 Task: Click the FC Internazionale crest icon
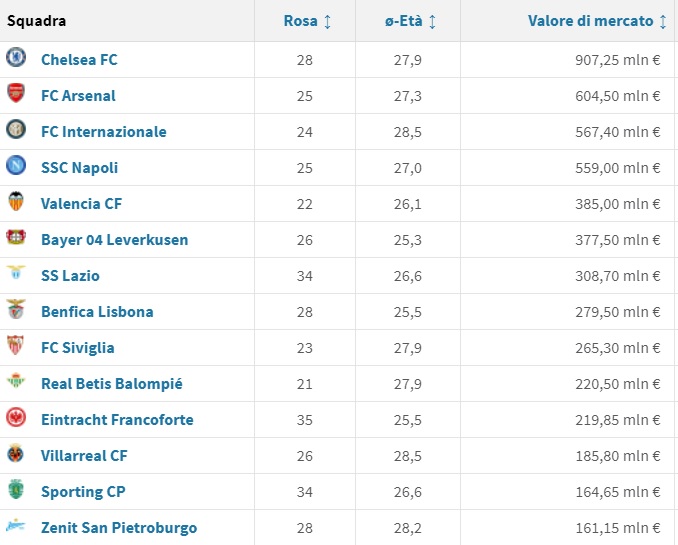tap(16, 131)
